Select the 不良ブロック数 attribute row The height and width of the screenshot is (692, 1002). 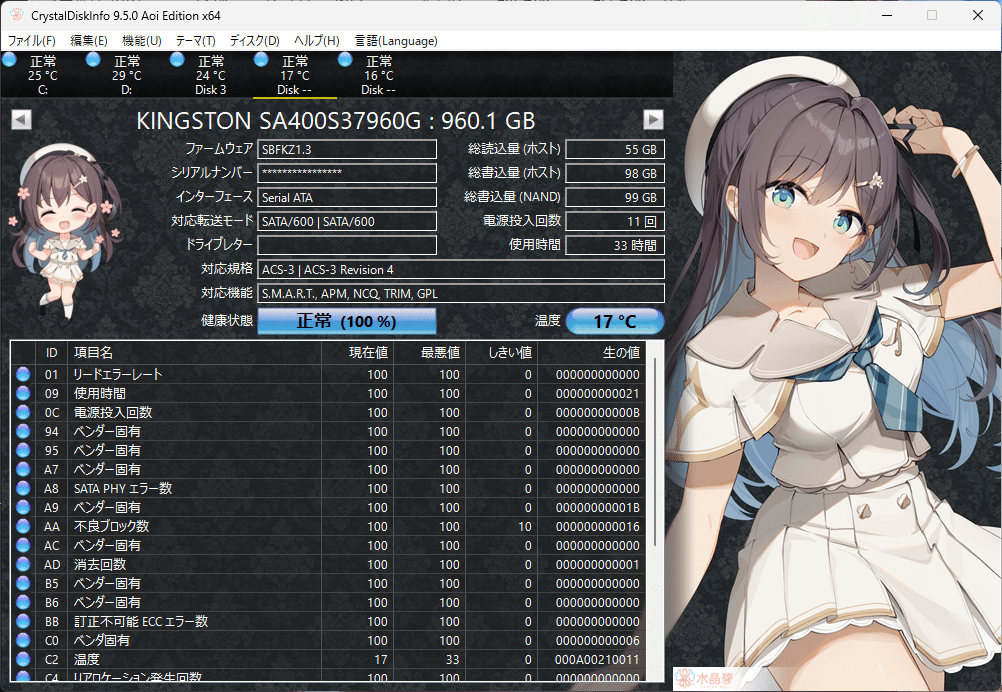pos(328,527)
